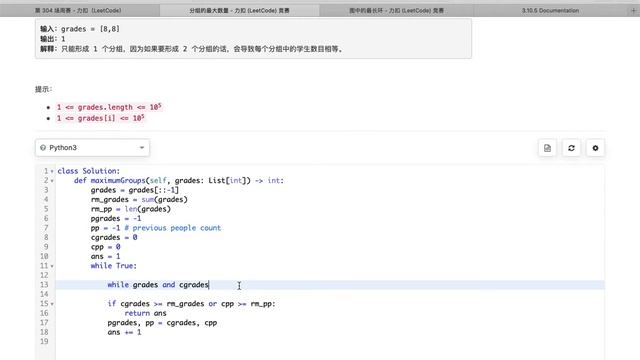Open a new browser tab with plus

point(633,11)
